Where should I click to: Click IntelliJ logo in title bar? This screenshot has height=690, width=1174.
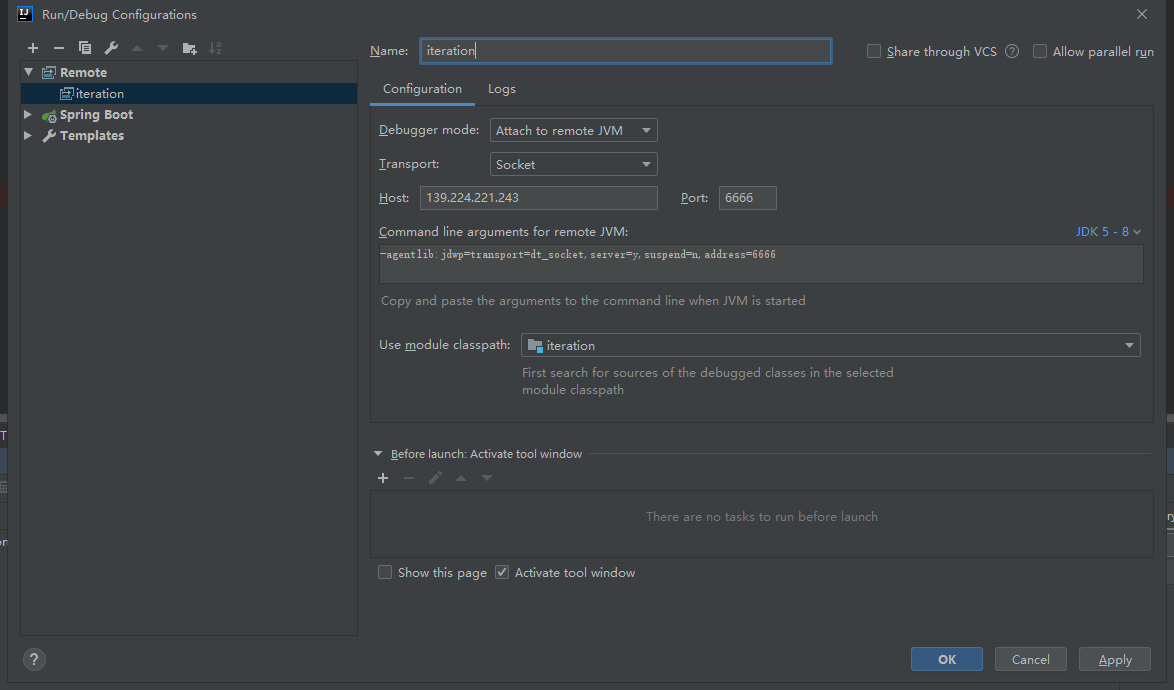[24, 14]
